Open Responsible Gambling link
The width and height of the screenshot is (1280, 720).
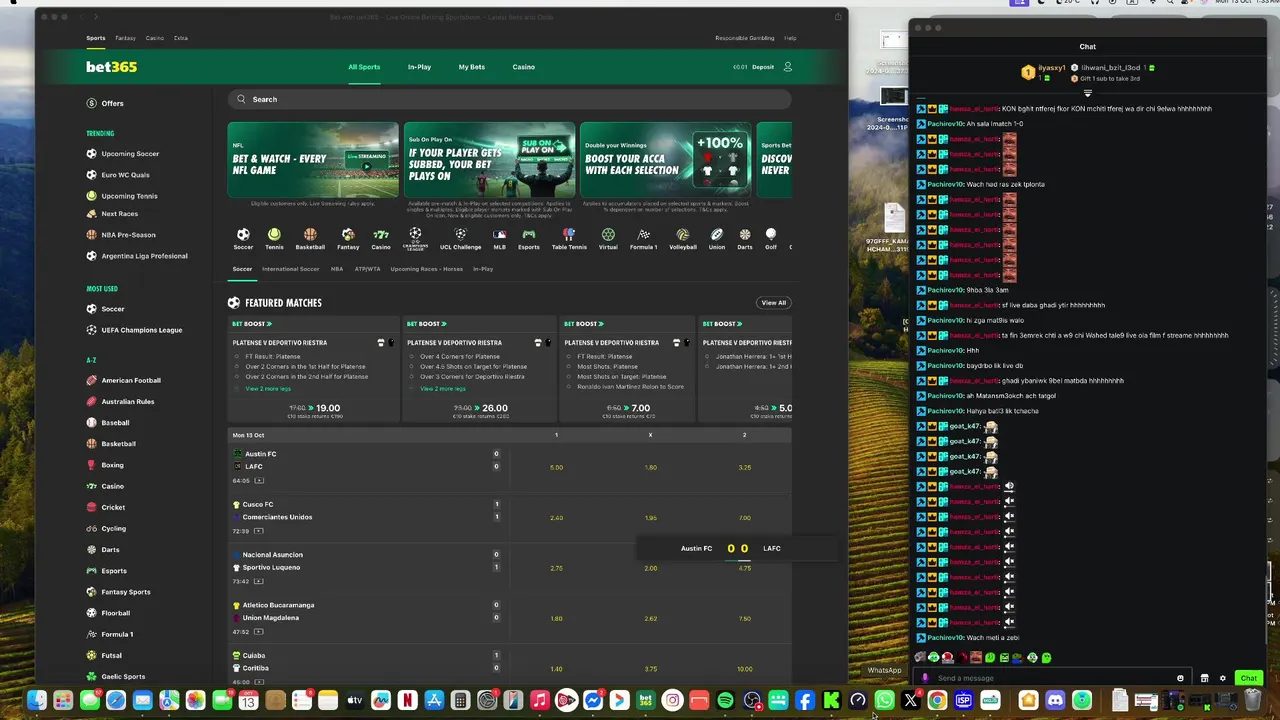(x=745, y=38)
